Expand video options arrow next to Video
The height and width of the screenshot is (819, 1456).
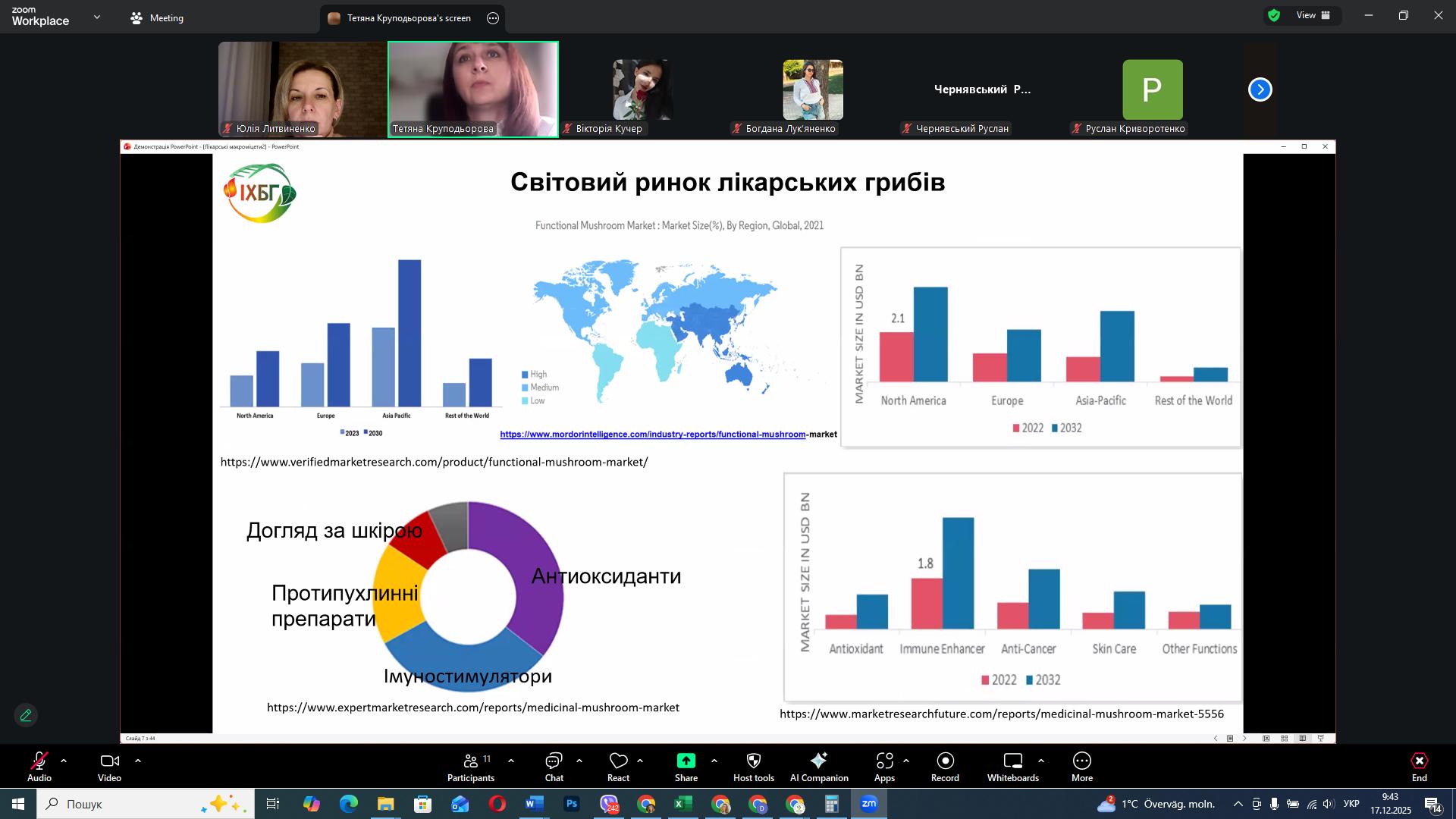pos(138,761)
